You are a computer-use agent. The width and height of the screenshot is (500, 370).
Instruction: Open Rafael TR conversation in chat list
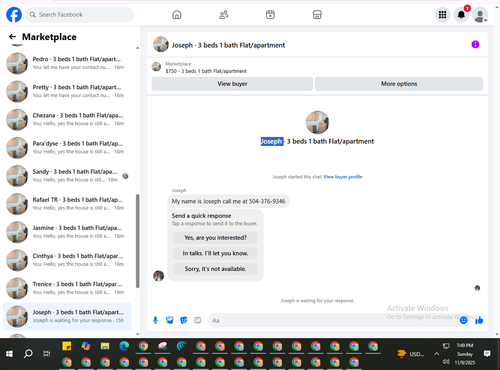tap(67, 204)
